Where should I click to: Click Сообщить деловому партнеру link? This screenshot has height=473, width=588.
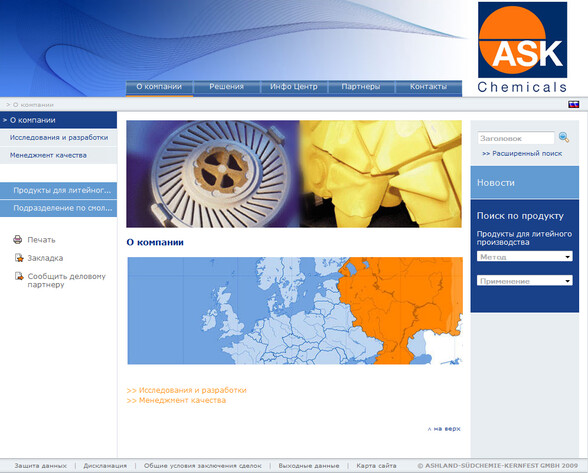coord(66,280)
